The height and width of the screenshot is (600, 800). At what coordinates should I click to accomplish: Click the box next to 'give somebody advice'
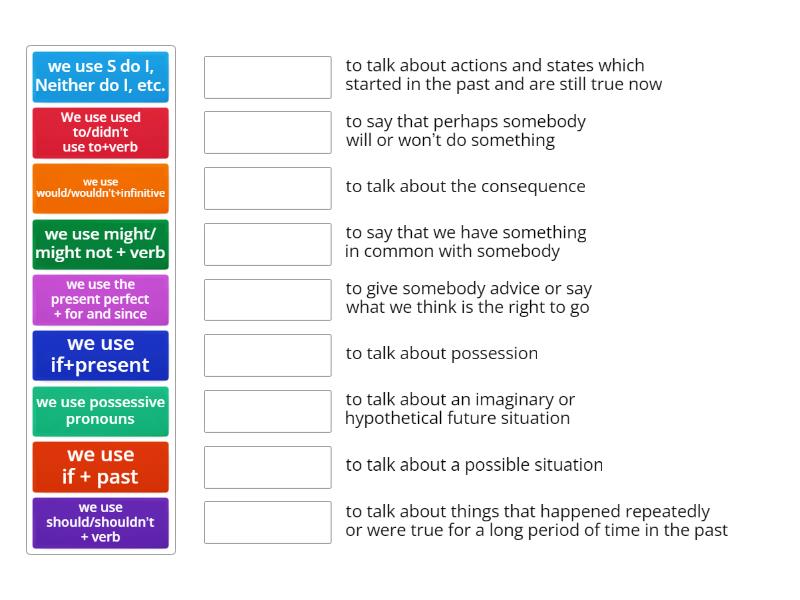267,299
